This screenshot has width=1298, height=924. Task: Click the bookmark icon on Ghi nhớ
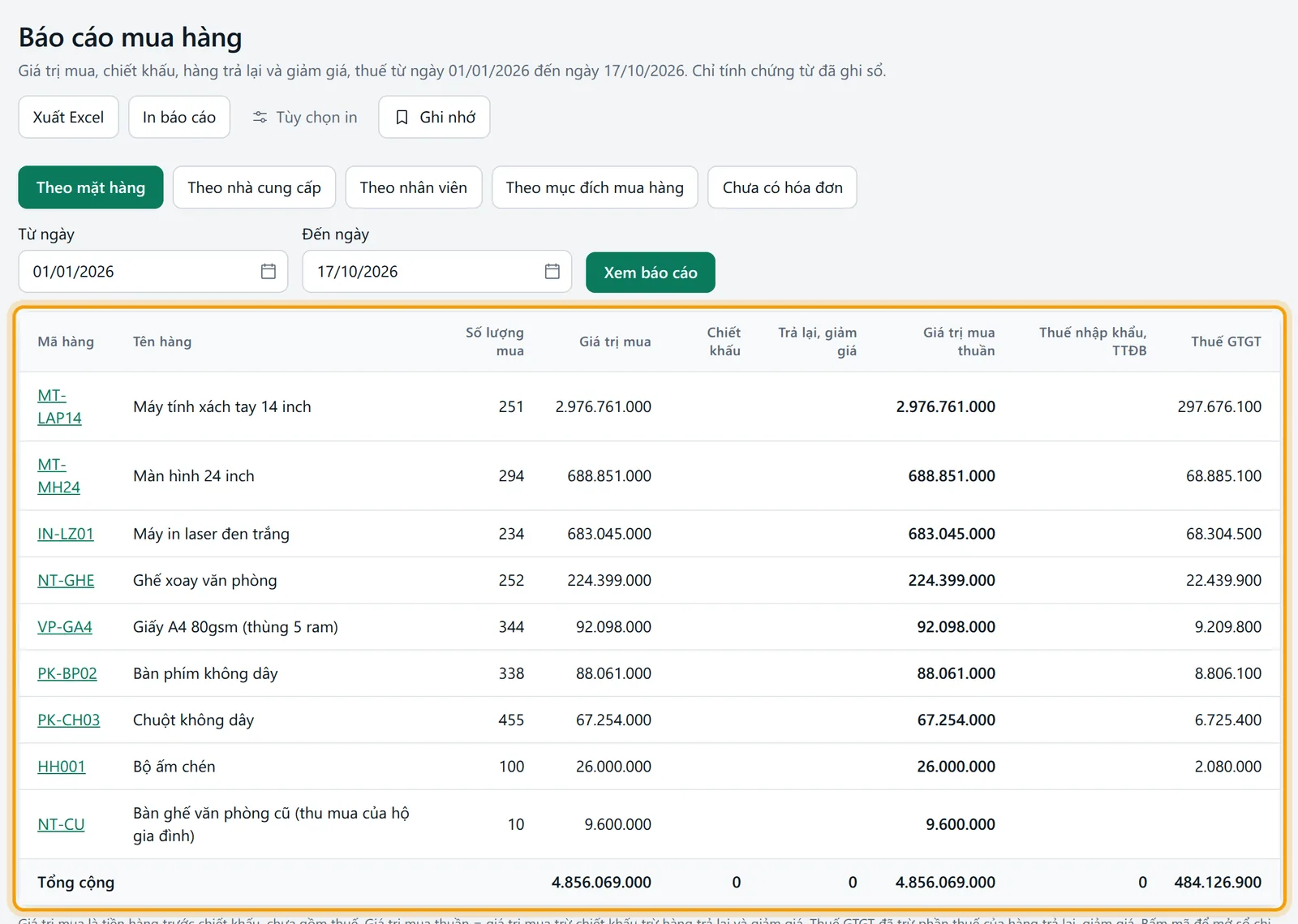pyautogui.click(x=402, y=118)
